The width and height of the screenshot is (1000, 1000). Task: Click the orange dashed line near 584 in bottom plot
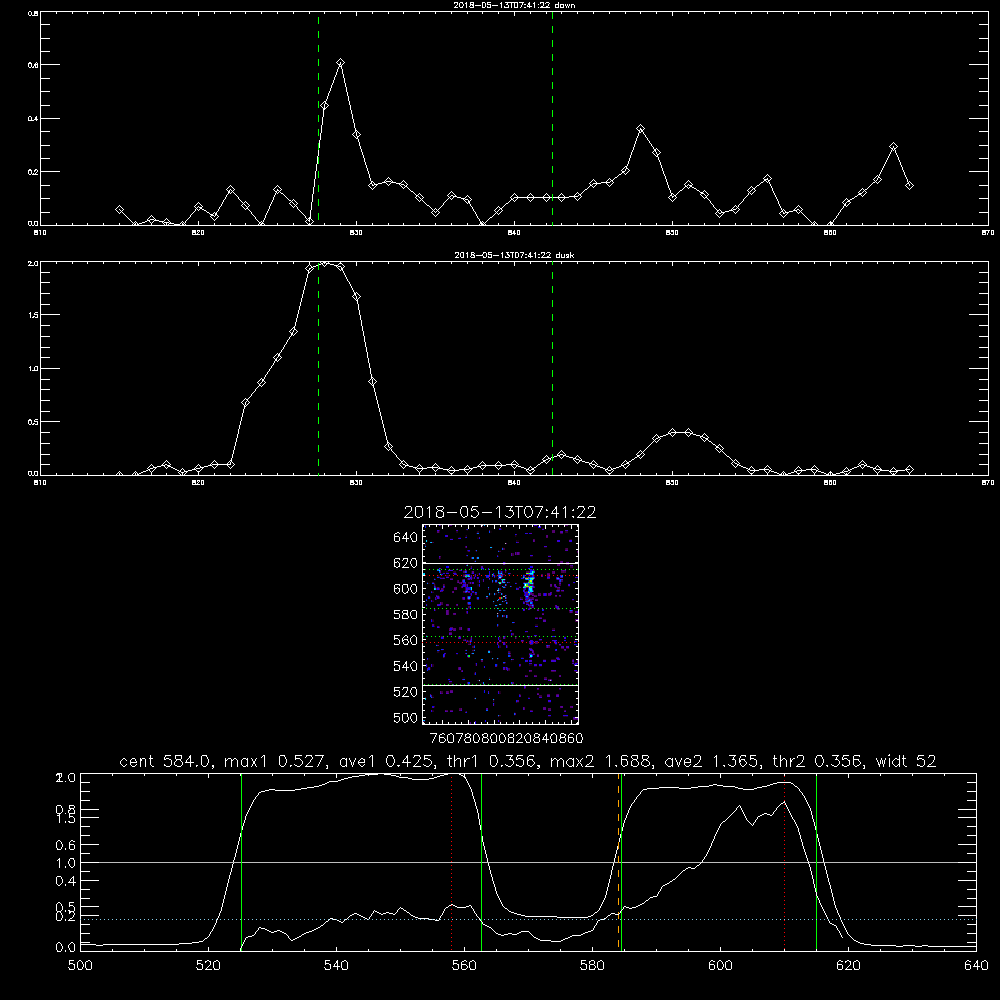pyautogui.click(x=618, y=862)
